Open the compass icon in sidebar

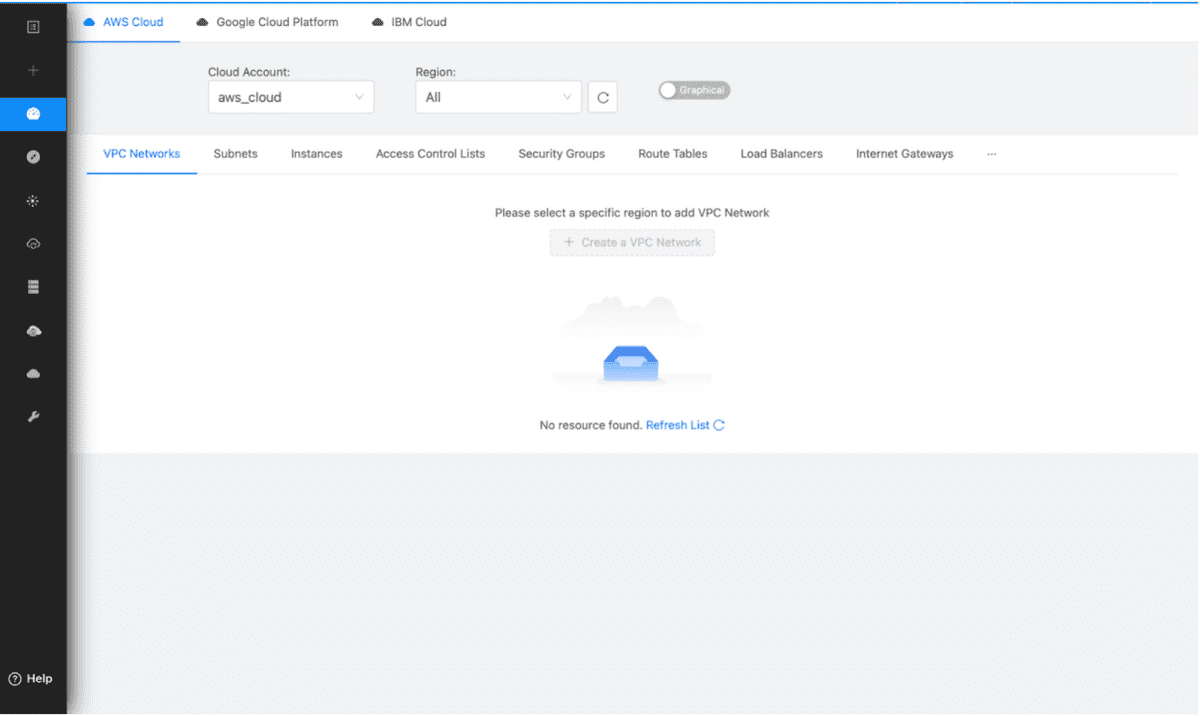(x=33, y=157)
